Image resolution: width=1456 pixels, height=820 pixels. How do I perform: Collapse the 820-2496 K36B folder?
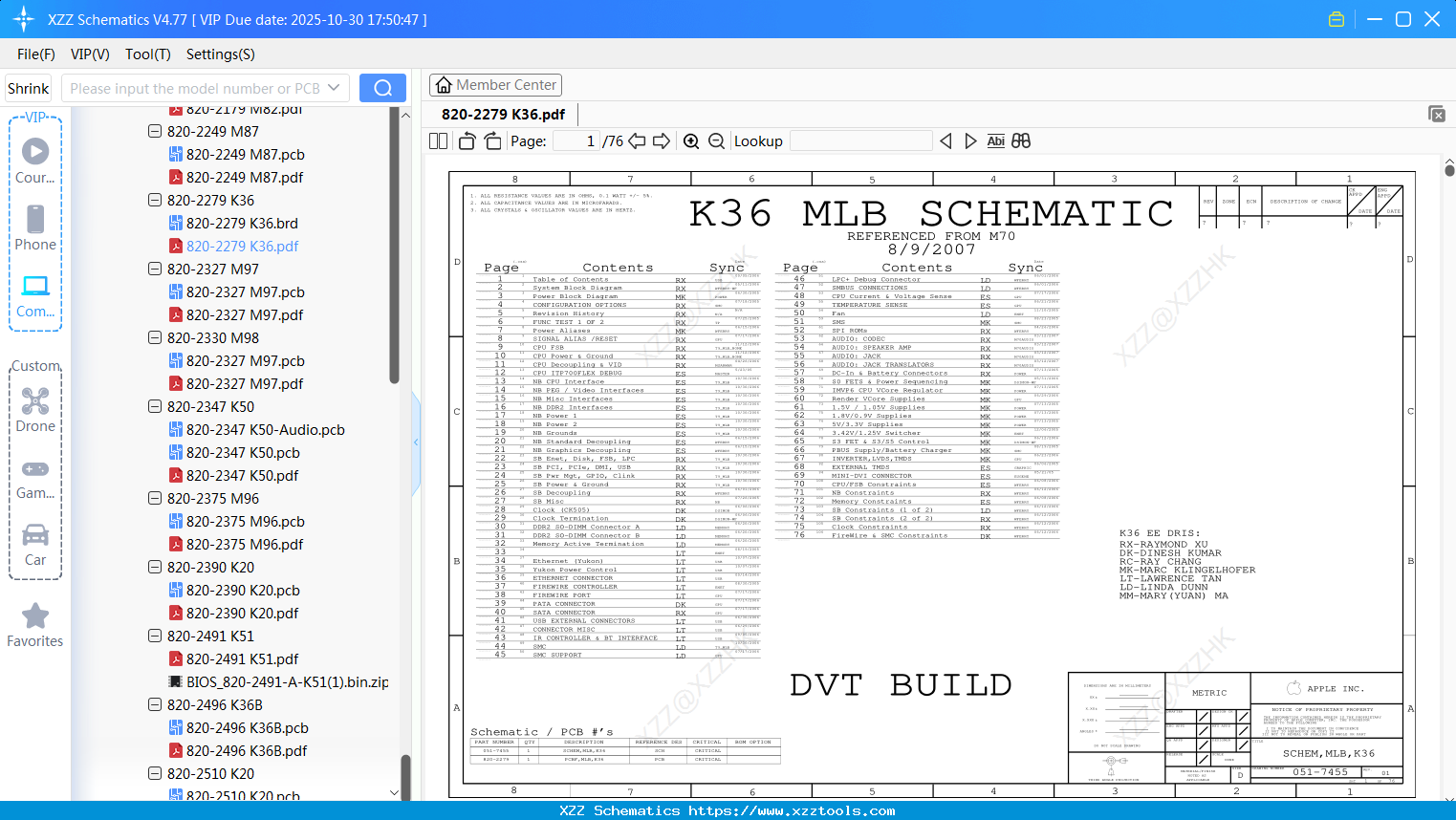click(x=155, y=704)
